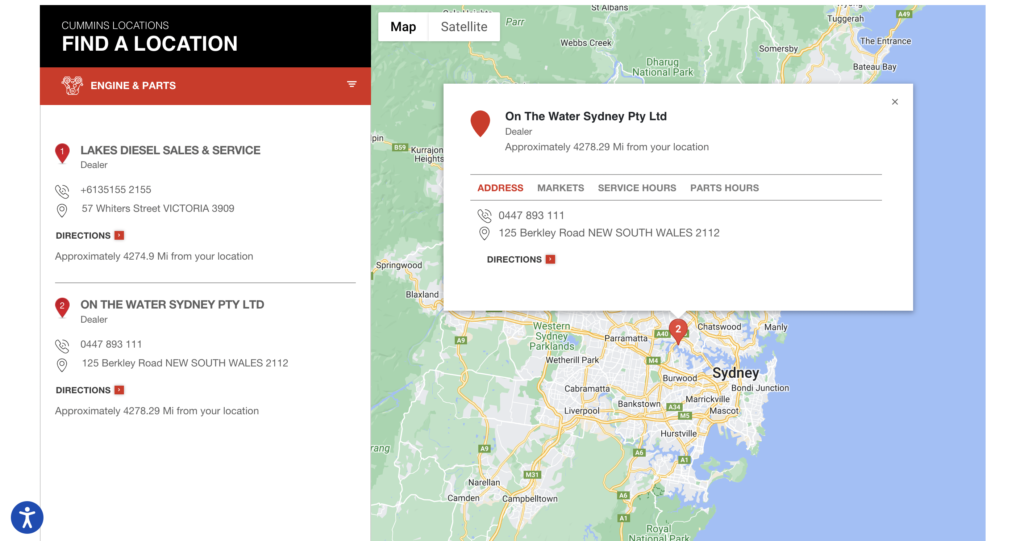This screenshot has width=1024, height=541.
Task: Click the Liverpool label on map
Action: pos(582,411)
